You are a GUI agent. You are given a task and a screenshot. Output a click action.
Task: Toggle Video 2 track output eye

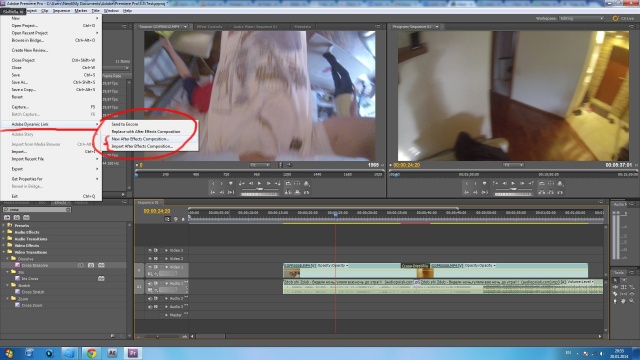pyautogui.click(x=150, y=258)
